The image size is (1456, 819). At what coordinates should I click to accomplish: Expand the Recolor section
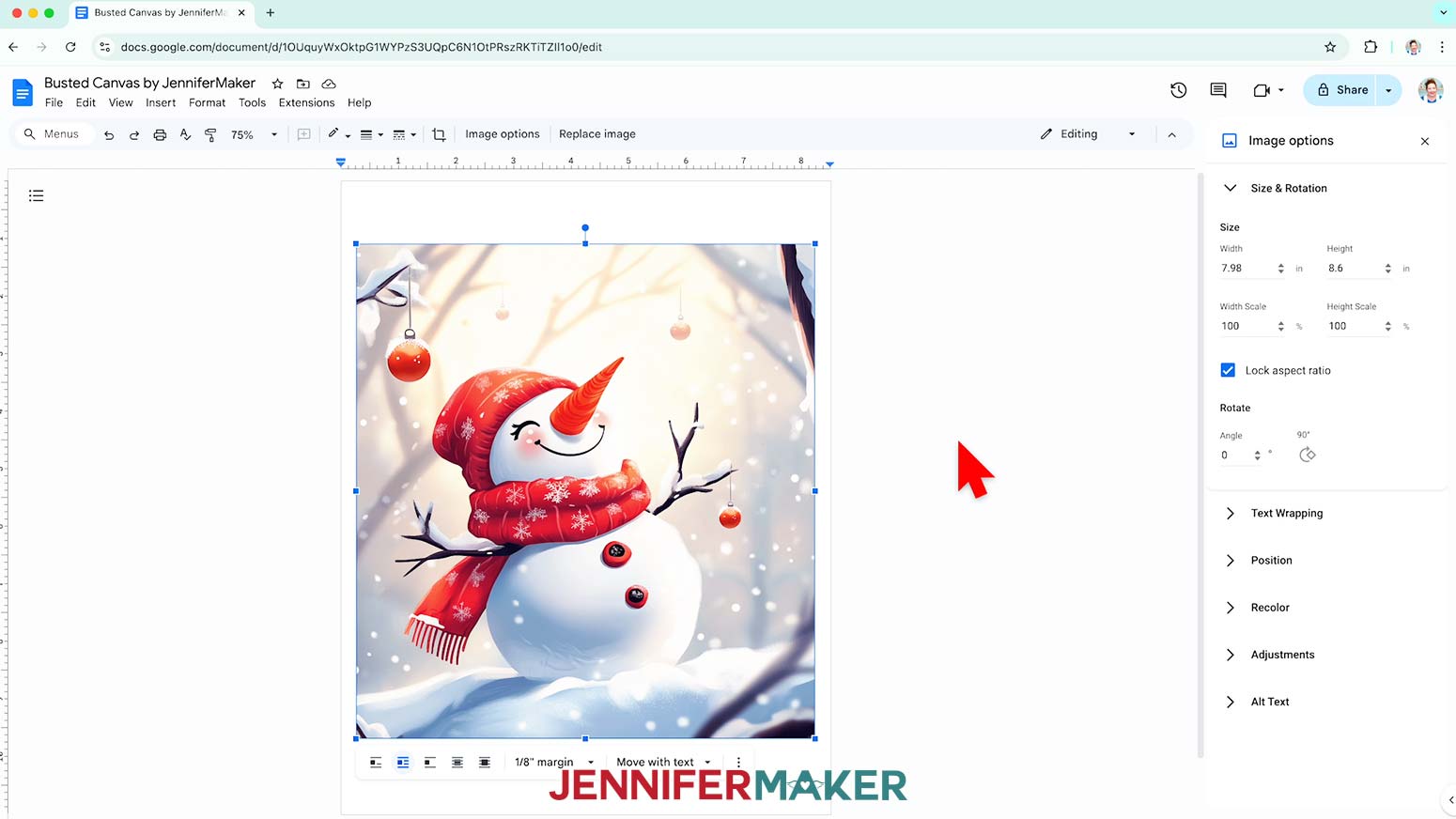1230,608
